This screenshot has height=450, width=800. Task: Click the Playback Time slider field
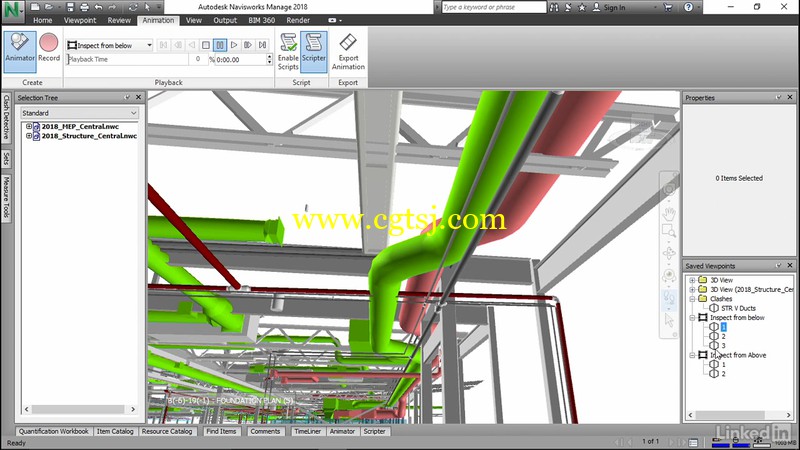(x=127, y=59)
